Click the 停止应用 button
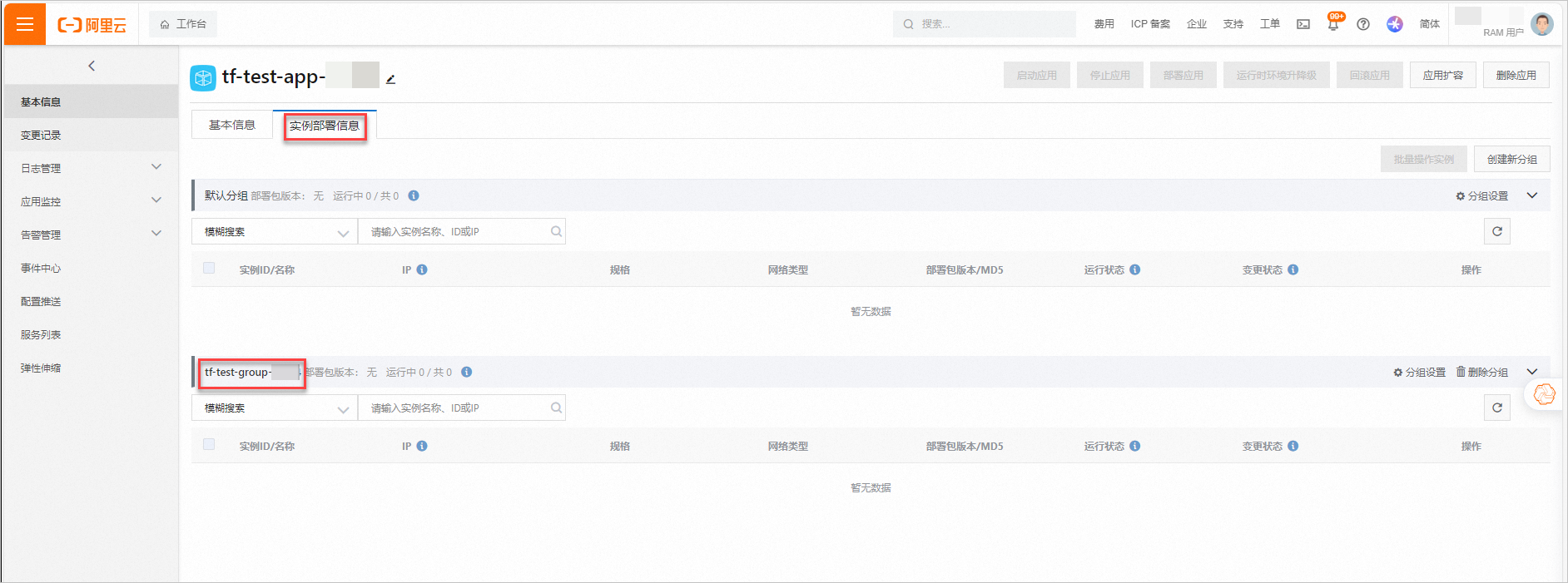The height and width of the screenshot is (583, 1568). point(1110,75)
